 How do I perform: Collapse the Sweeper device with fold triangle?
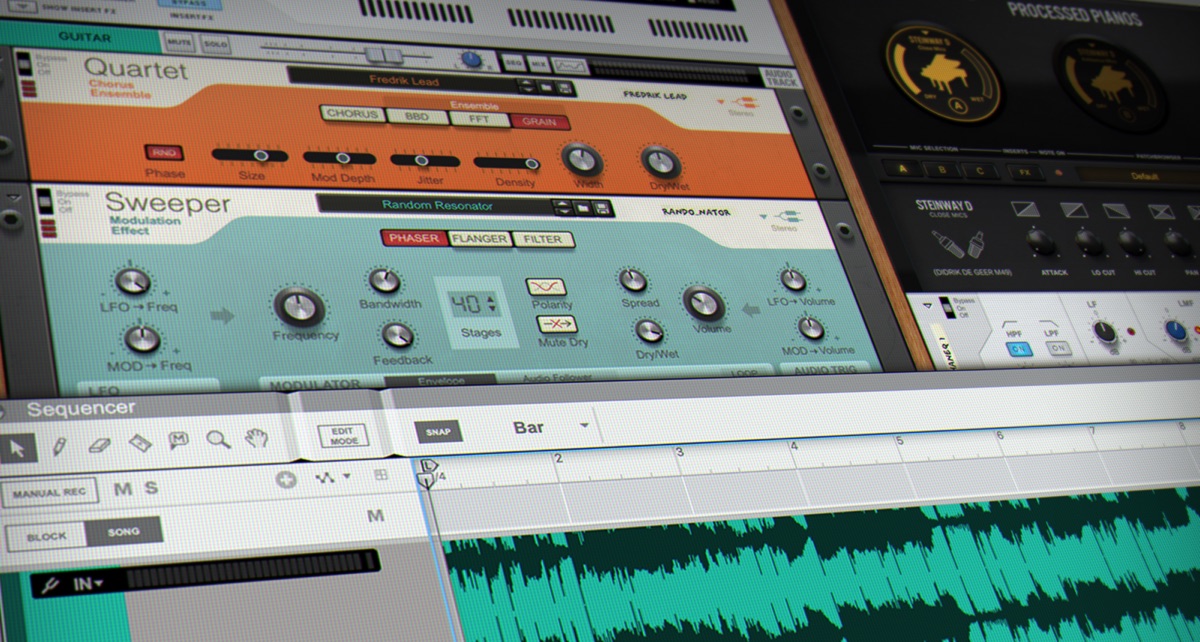13,198
